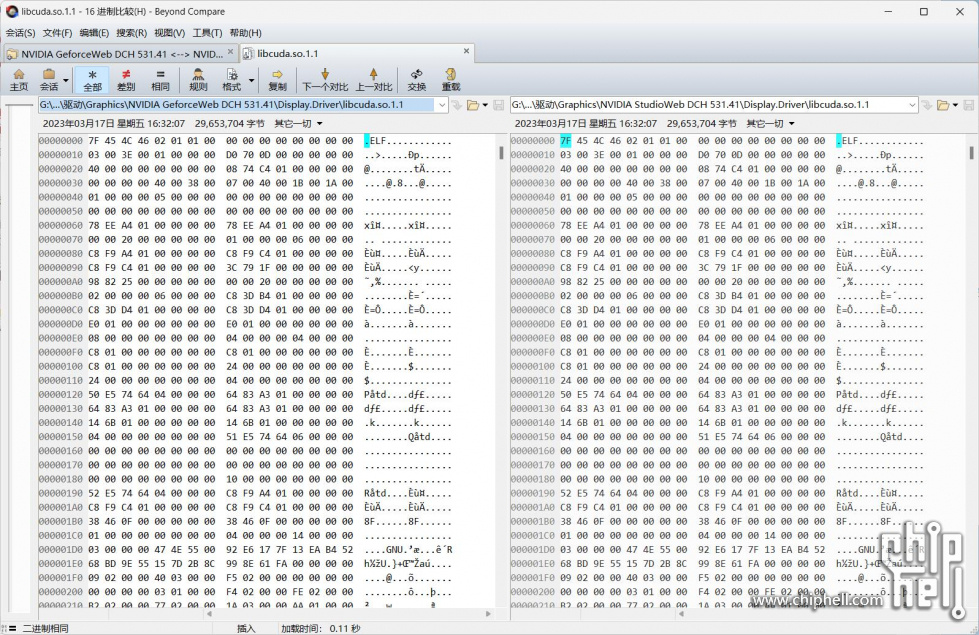Click offset 00000080 in left pane

tap(61, 254)
